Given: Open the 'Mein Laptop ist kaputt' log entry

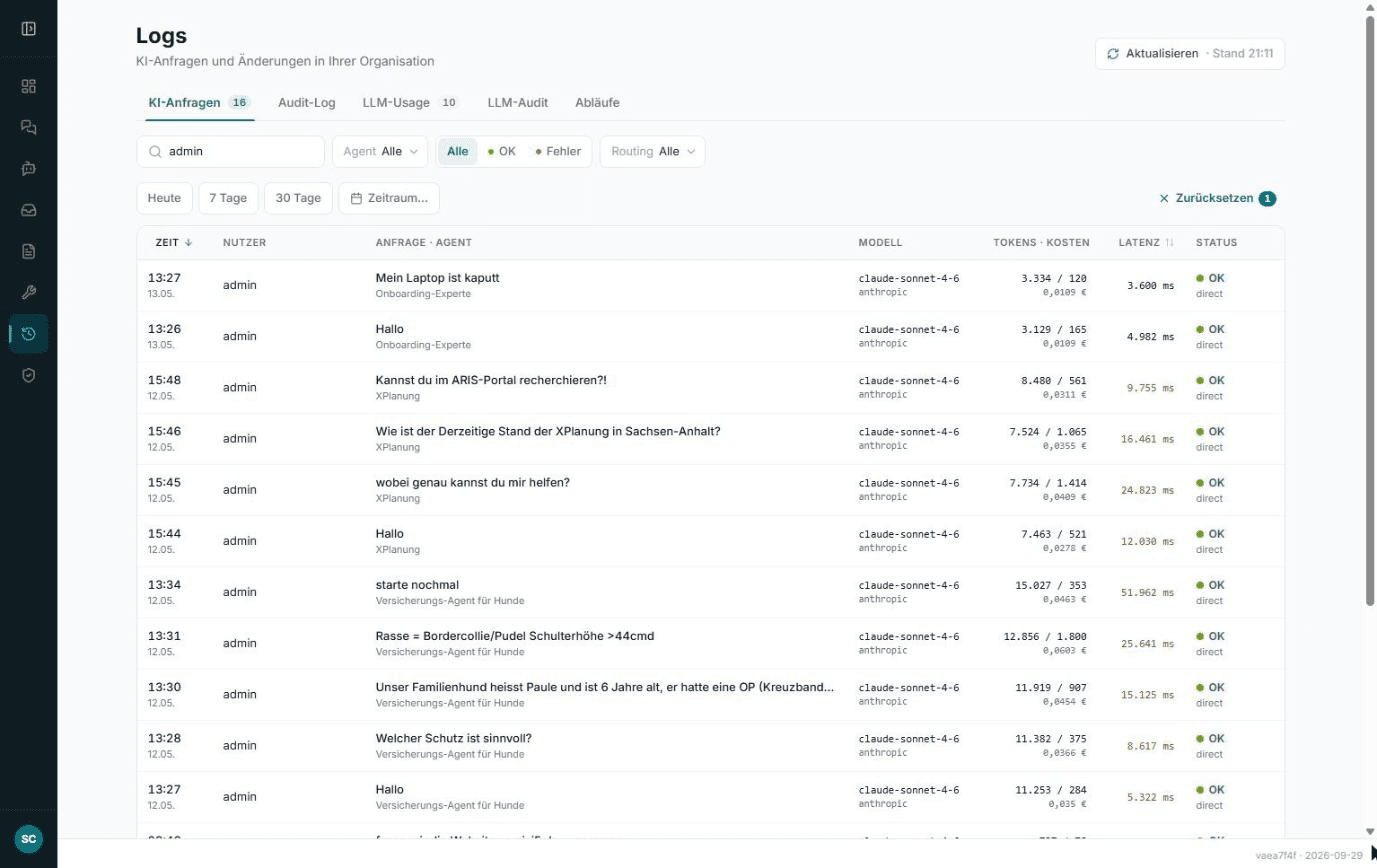Looking at the screenshot, I should point(710,285).
